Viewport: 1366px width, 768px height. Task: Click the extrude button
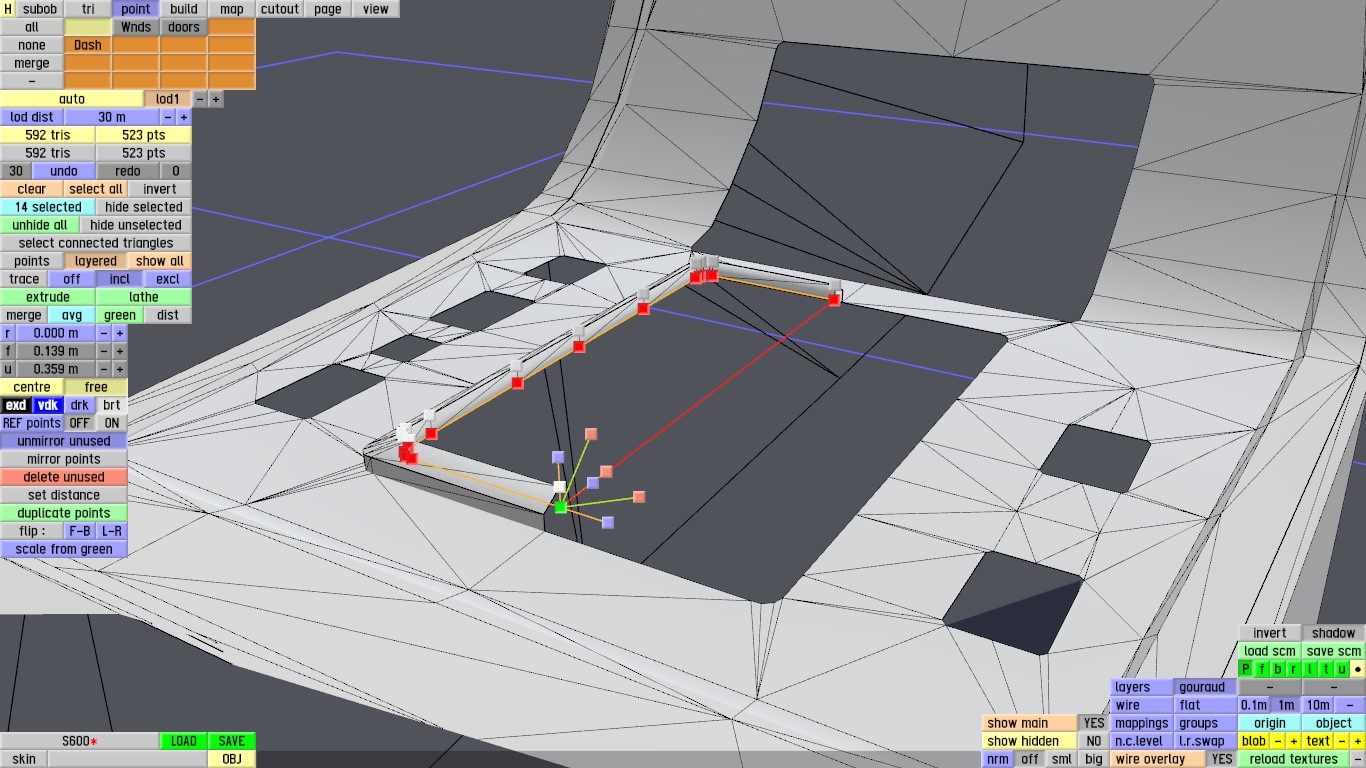click(48, 297)
